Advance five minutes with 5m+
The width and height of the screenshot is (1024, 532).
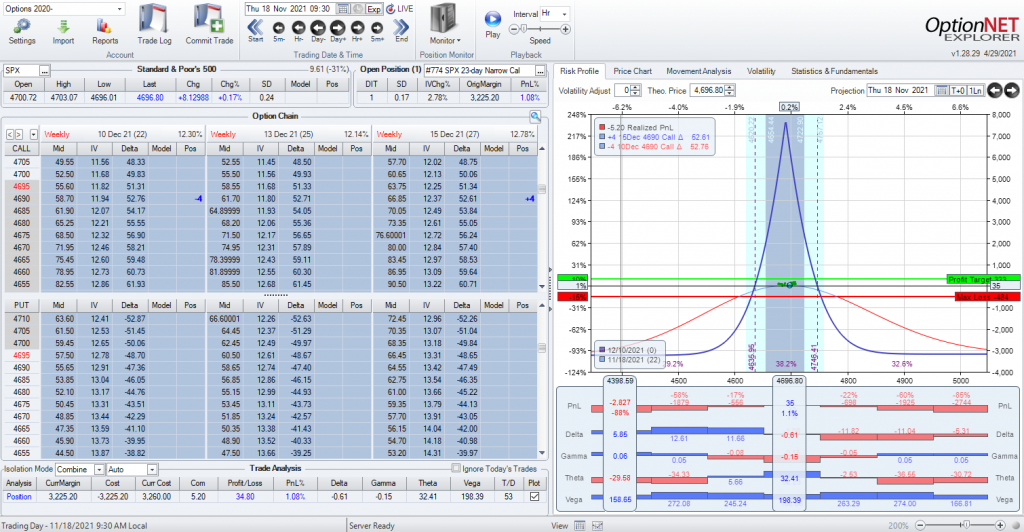[x=377, y=27]
